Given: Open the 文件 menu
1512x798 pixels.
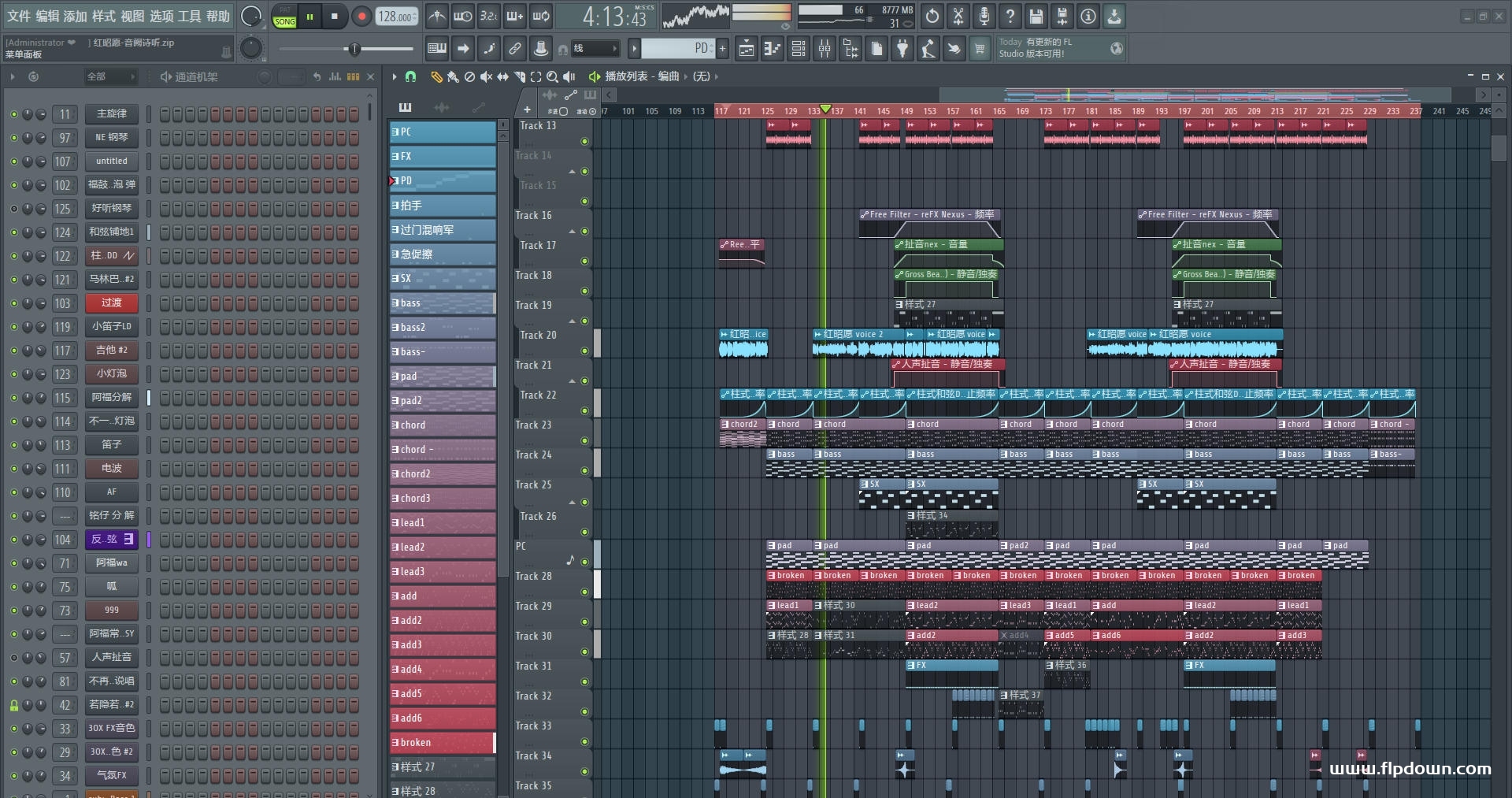Looking at the screenshot, I should (x=19, y=16).
